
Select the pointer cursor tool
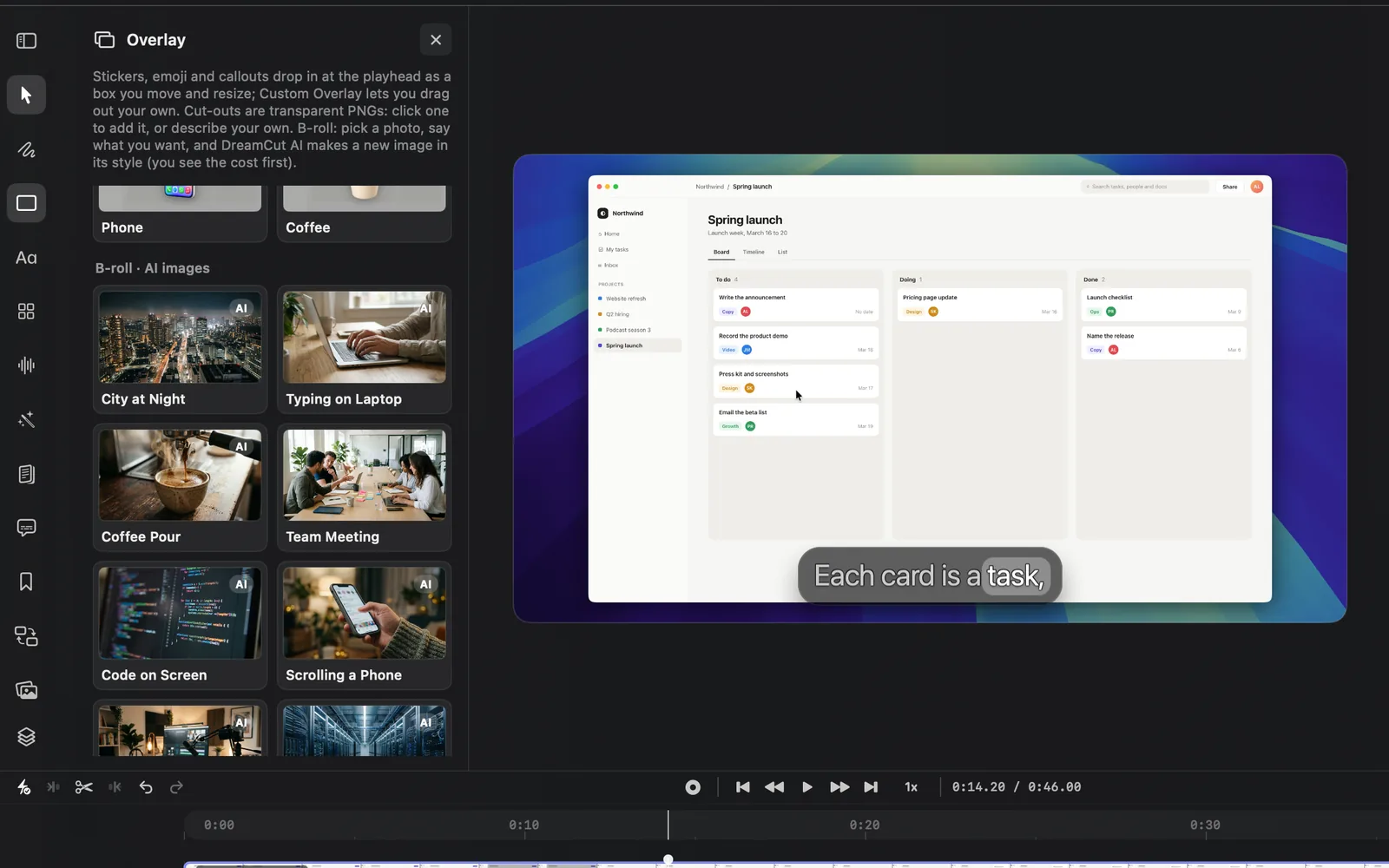coord(26,95)
